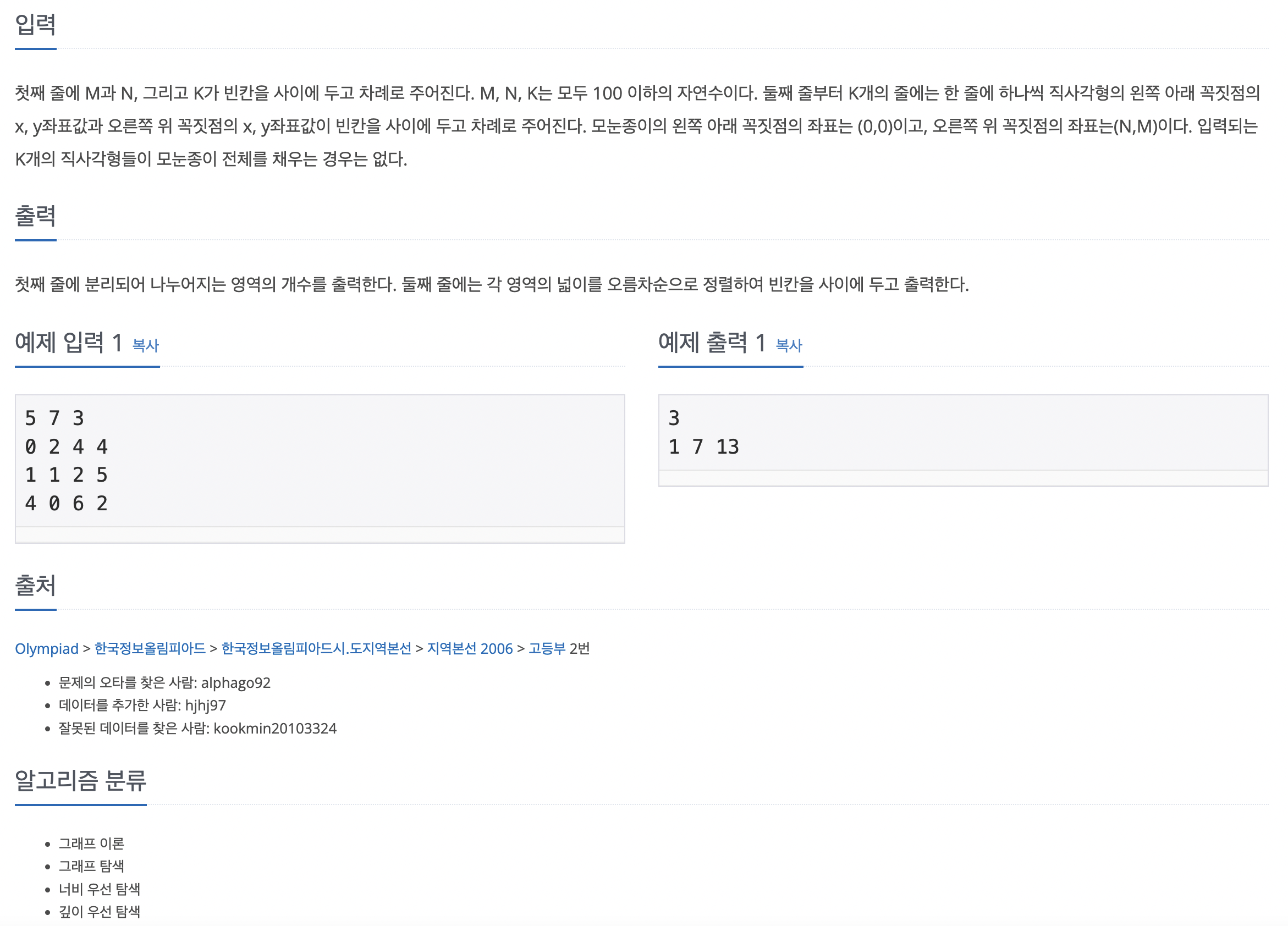Open the Olympiad source link
Viewport: 1288px width, 926px height.
tap(47, 648)
